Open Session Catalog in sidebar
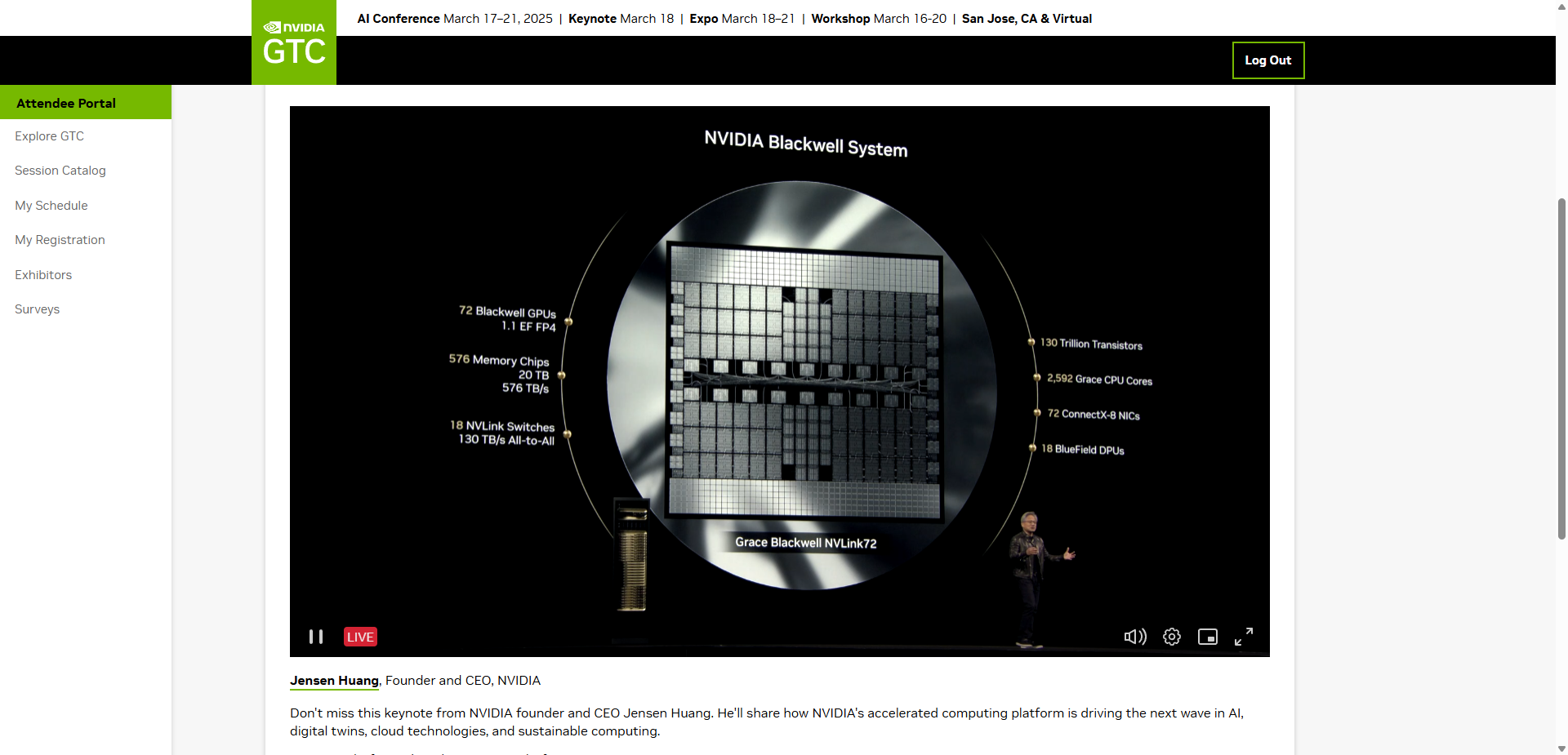 [x=60, y=171]
